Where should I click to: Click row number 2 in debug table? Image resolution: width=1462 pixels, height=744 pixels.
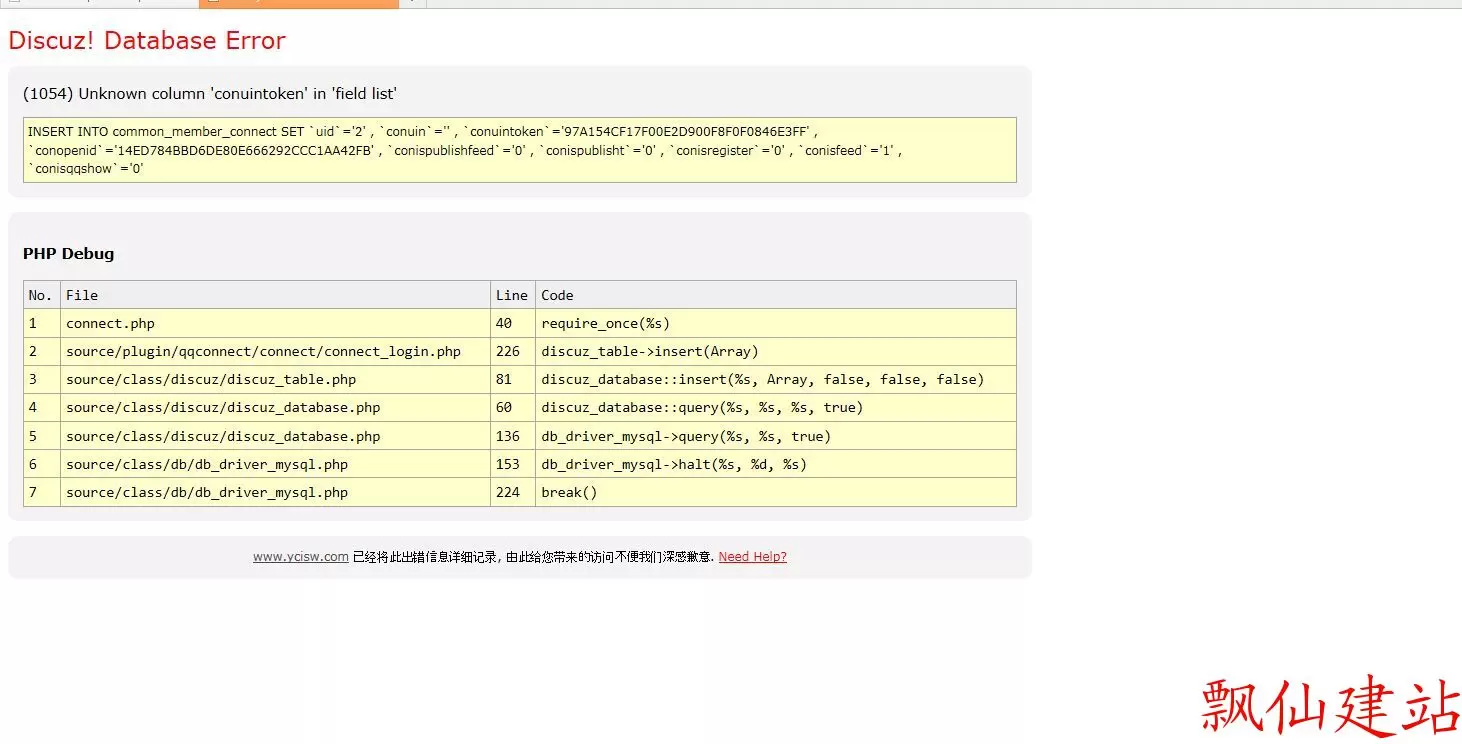pos(42,351)
